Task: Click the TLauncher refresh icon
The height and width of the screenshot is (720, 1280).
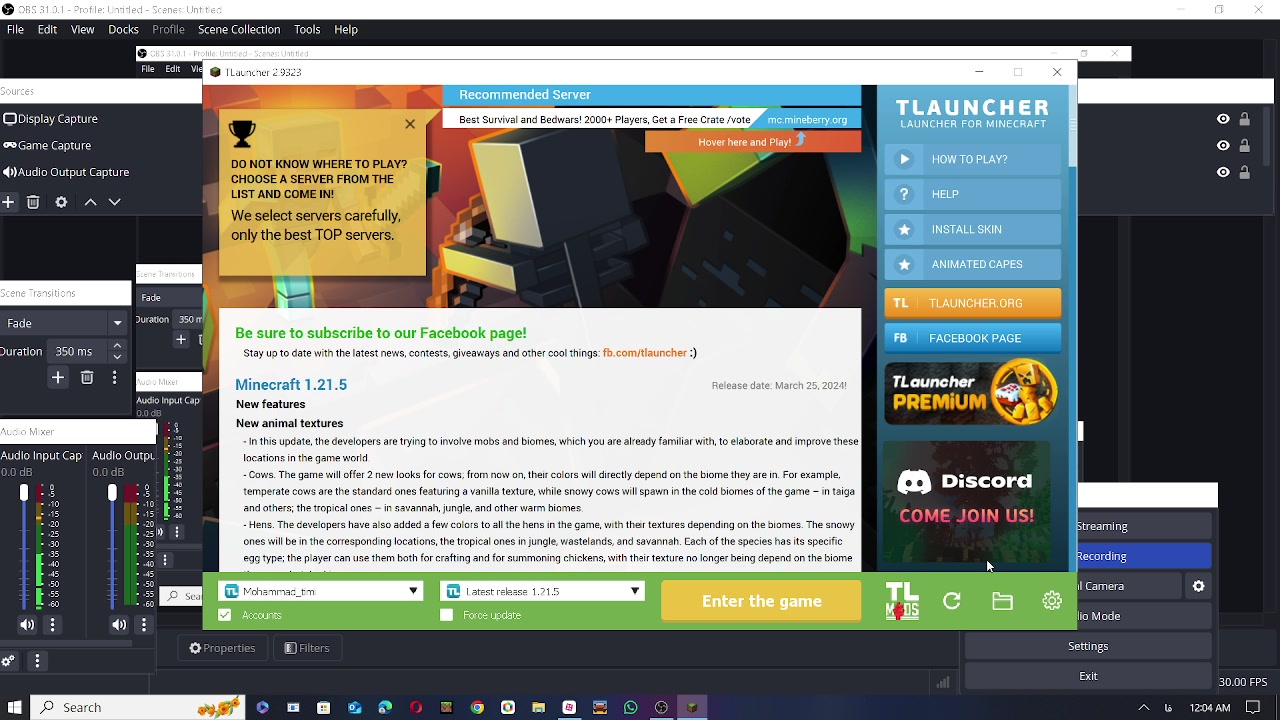Action: coord(952,601)
